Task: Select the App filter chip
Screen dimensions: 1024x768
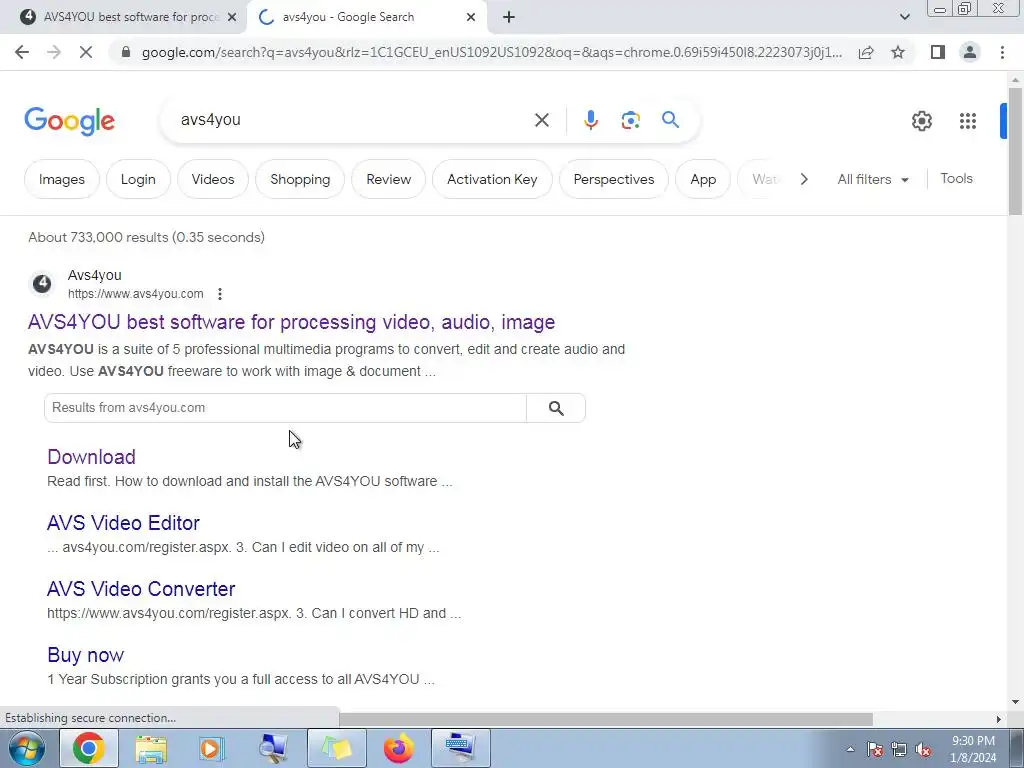Action: click(703, 179)
